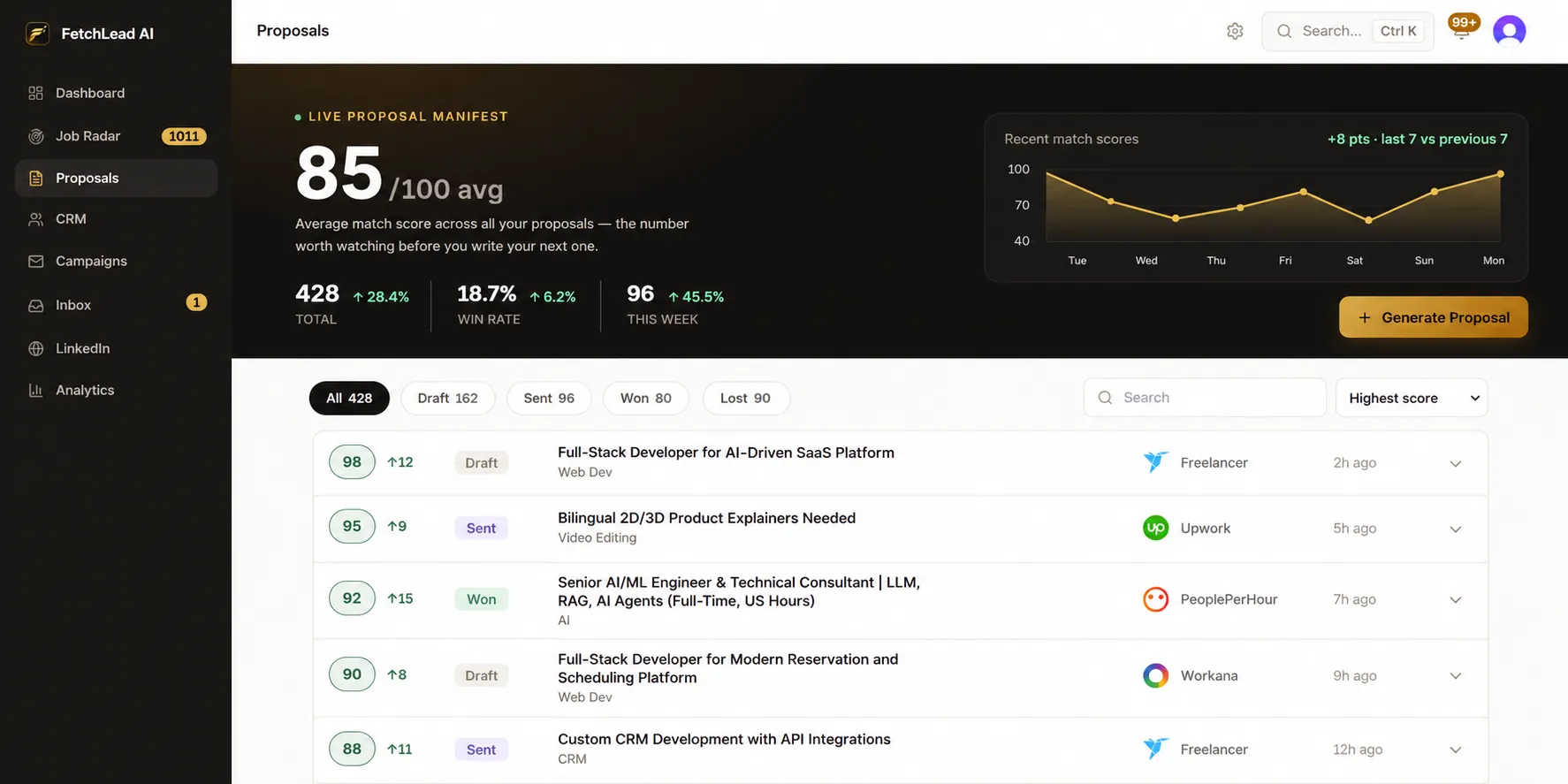Open Custom CRM Development with API Integrations title

click(x=724, y=739)
